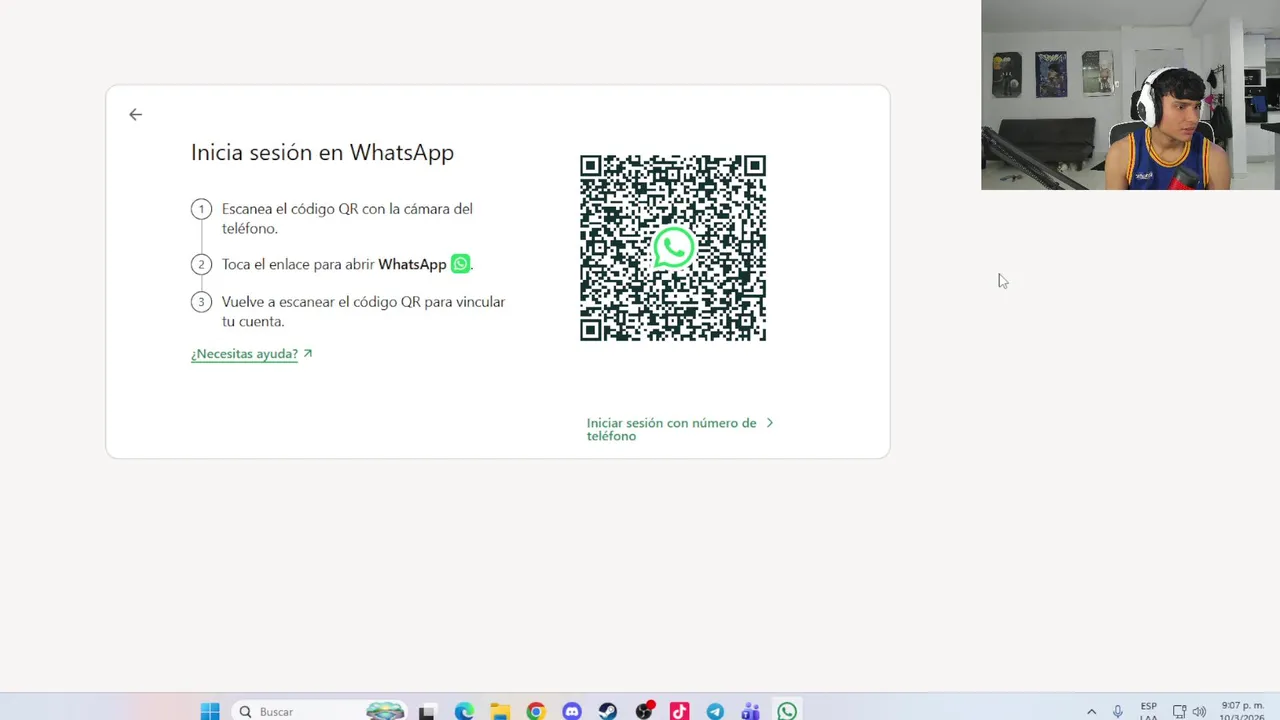Screen dimensions: 1280x720
Task: Switch ESP LAA keyboard language
Action: (1149, 712)
